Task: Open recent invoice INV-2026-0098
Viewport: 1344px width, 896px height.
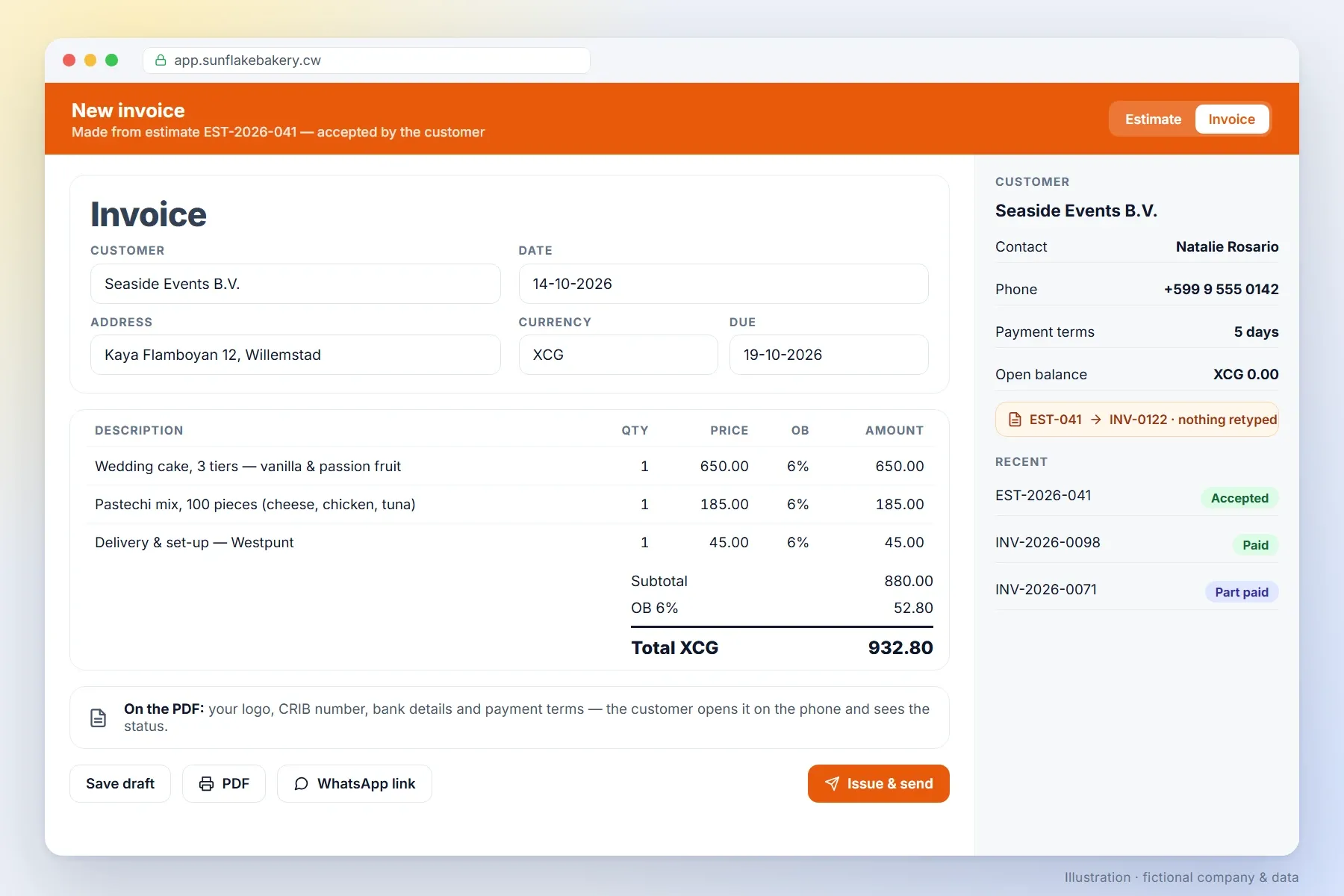Action: [x=1048, y=543]
